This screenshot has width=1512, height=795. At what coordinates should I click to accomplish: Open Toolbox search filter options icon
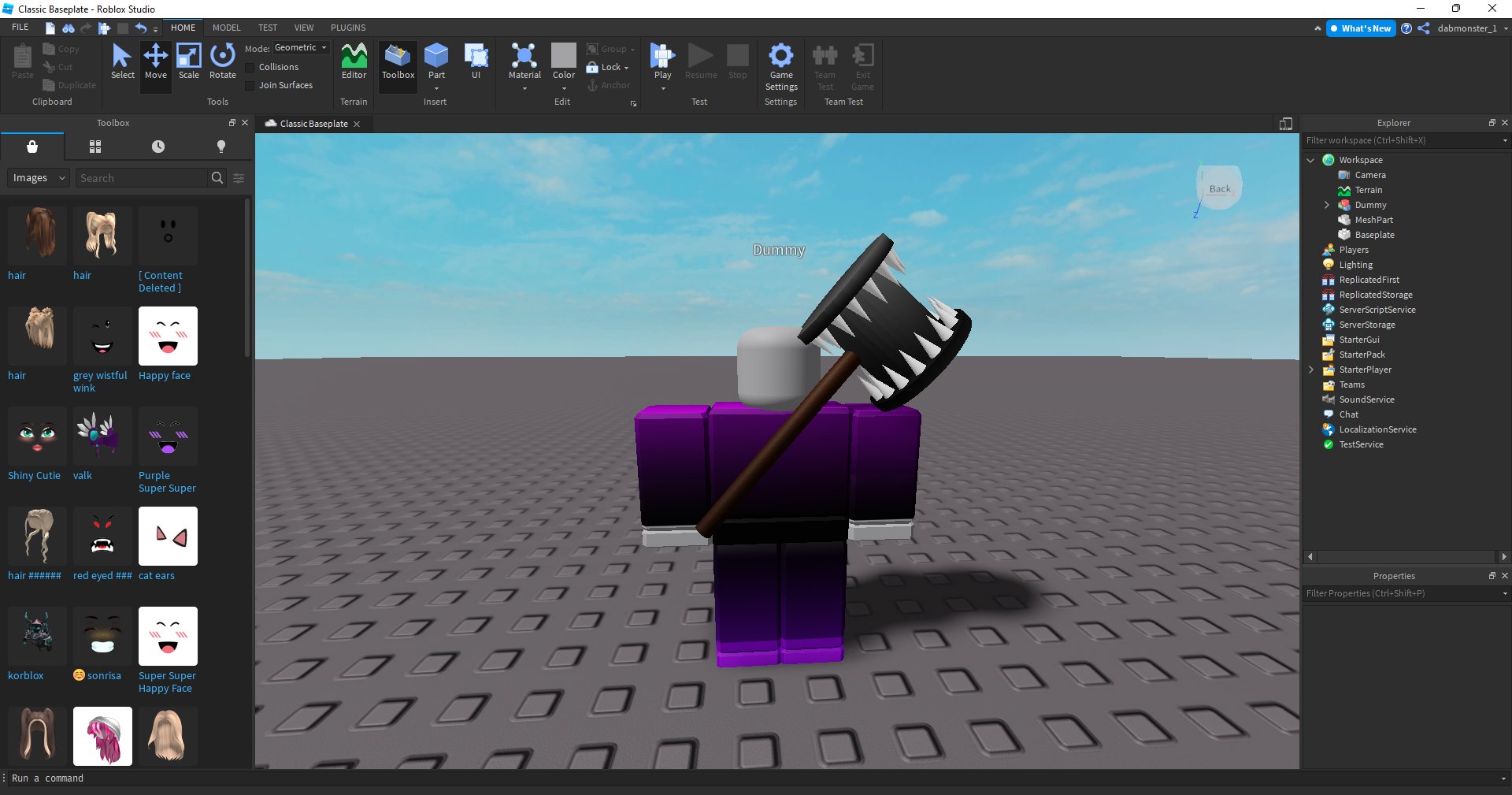coord(239,178)
